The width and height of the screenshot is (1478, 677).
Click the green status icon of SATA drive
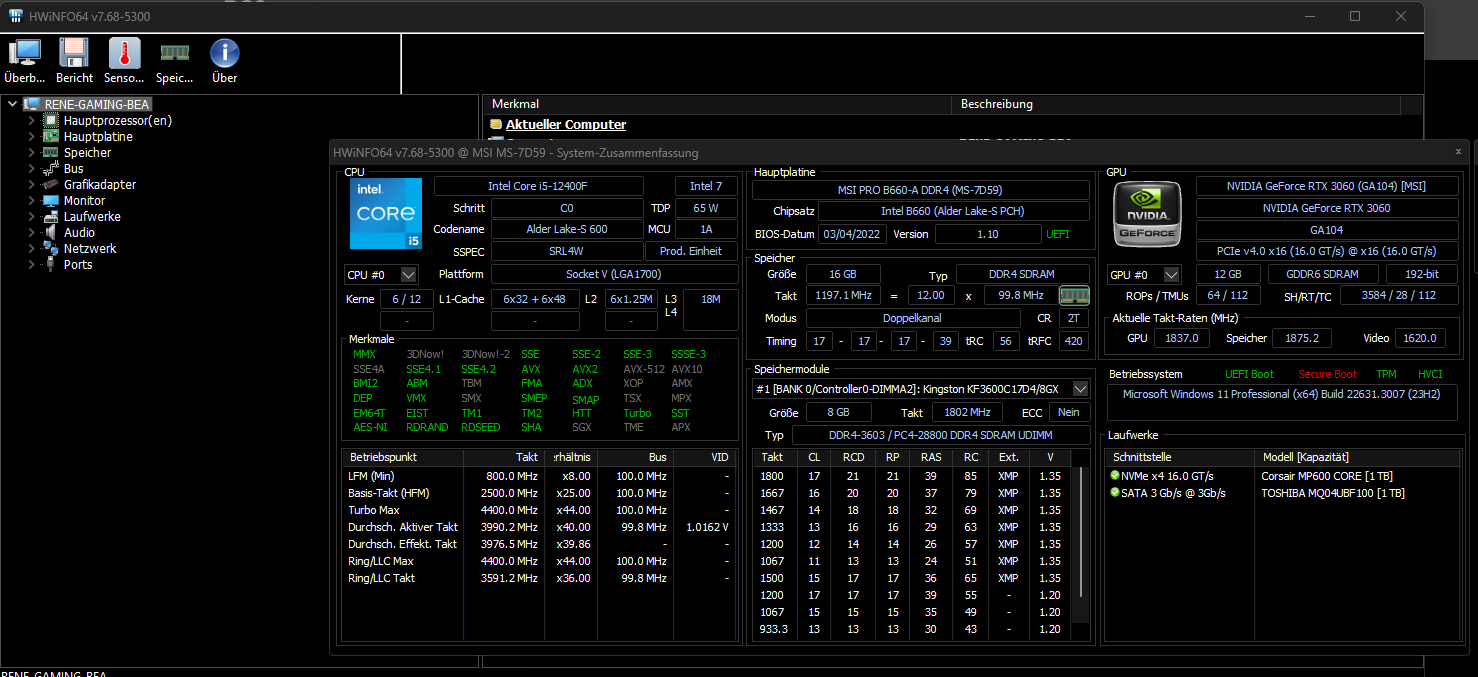1115,493
